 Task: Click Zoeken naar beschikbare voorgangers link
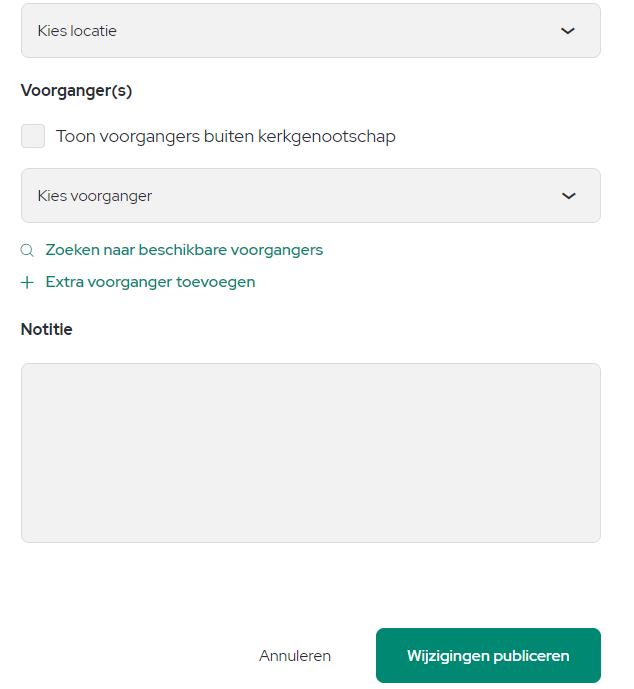184,250
